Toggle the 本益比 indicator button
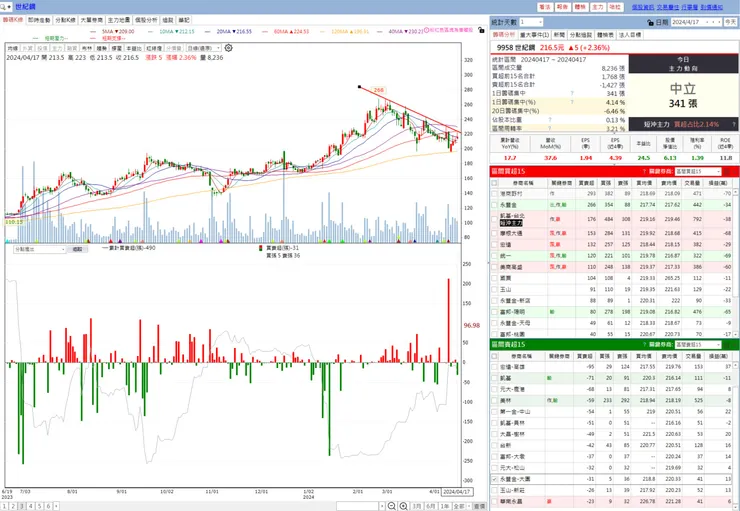 pos(134,48)
